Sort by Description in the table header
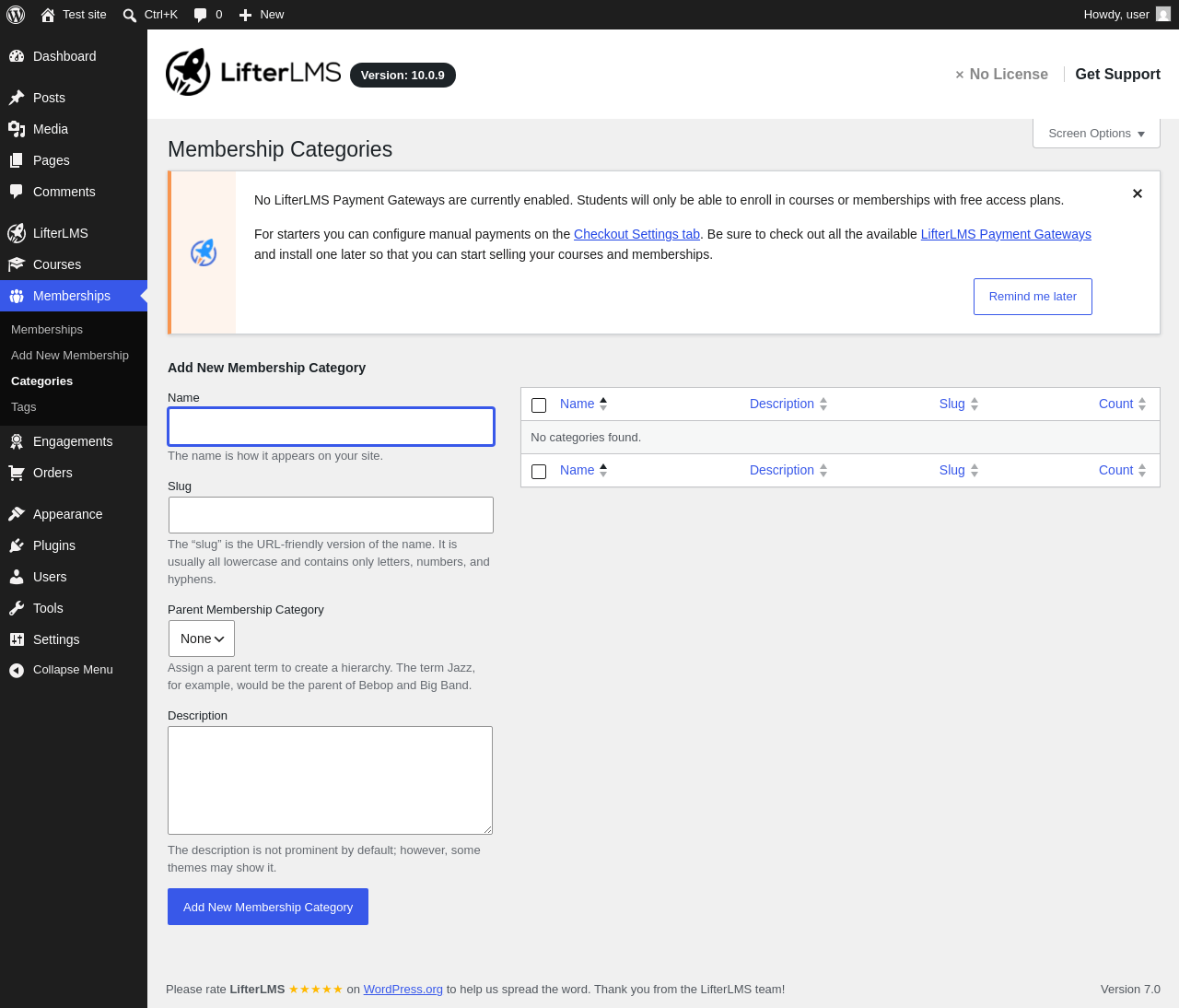The width and height of the screenshot is (1179, 1008). pos(788,404)
